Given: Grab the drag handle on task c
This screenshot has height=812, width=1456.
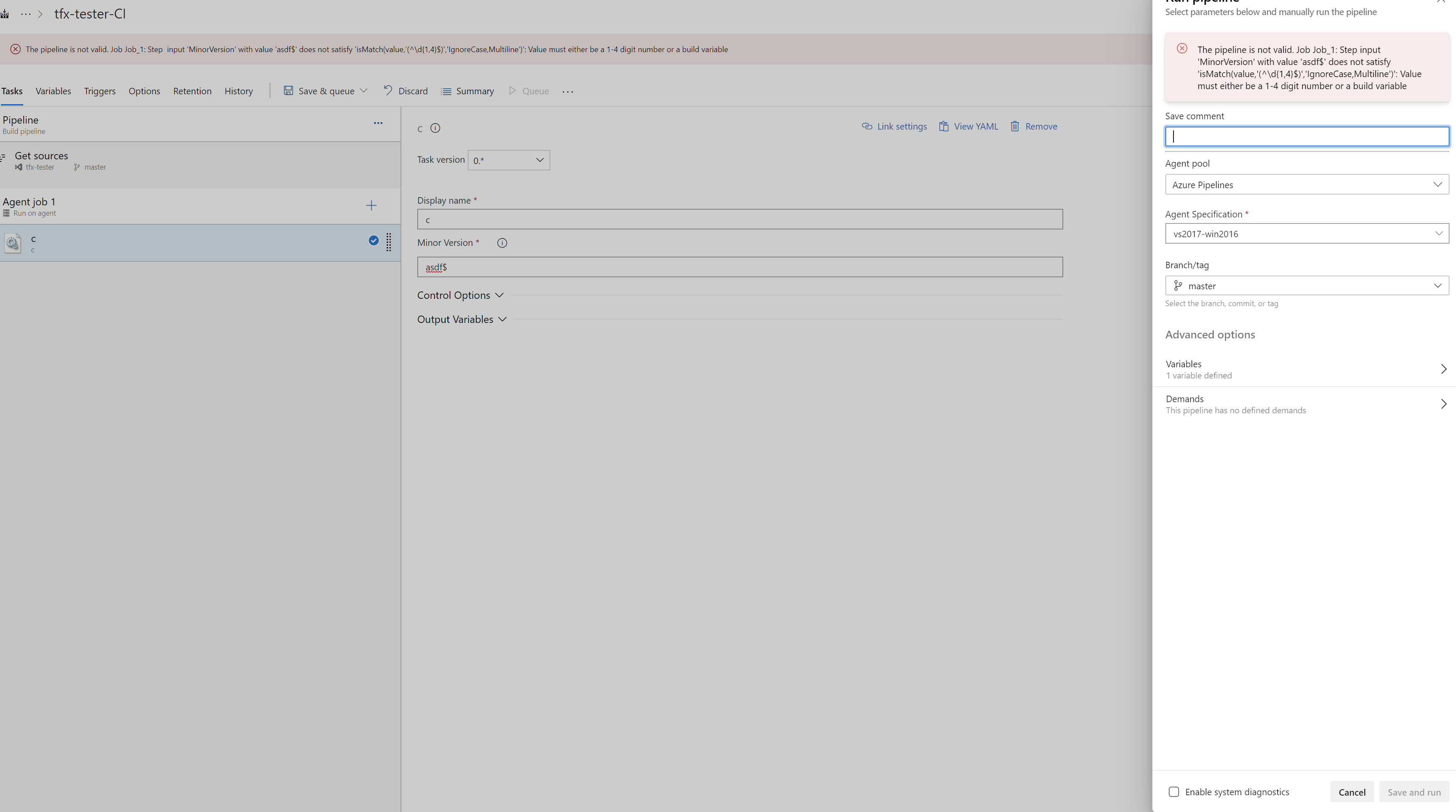Looking at the screenshot, I should [389, 242].
